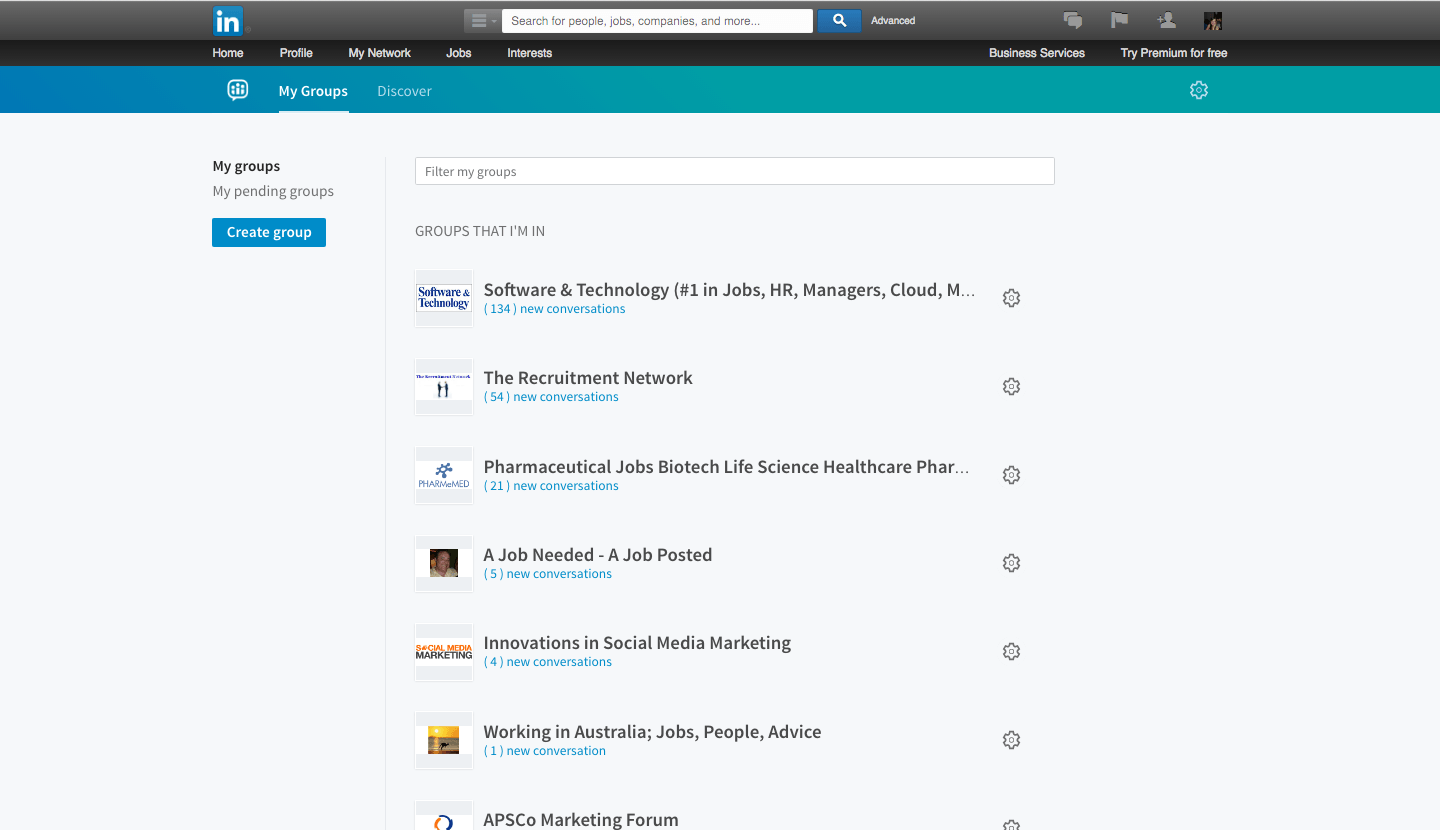The height and width of the screenshot is (830, 1440).
Task: Switch to My Groups tab
Action: click(313, 91)
